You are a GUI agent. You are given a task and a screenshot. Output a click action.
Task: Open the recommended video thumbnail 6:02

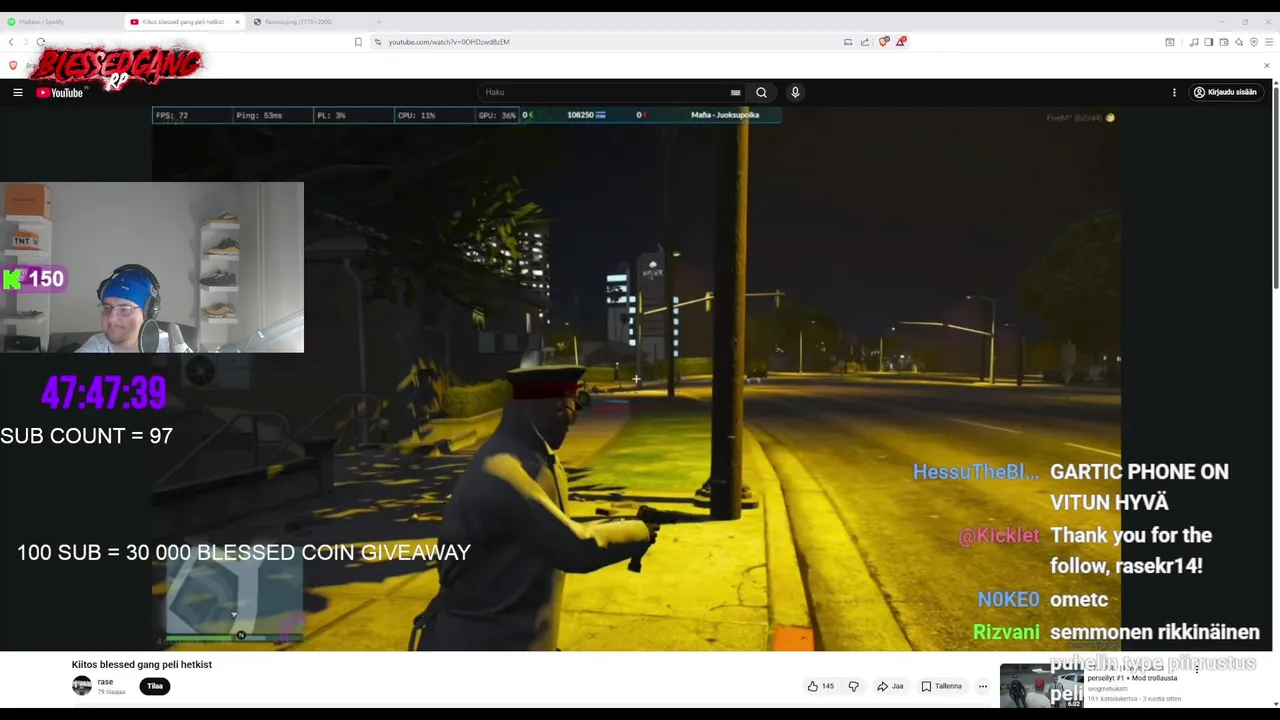[1041, 686]
